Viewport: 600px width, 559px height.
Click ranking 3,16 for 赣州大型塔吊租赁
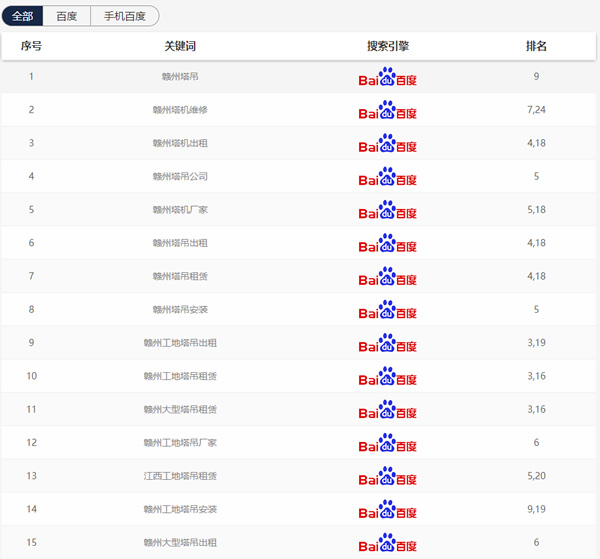(x=536, y=409)
